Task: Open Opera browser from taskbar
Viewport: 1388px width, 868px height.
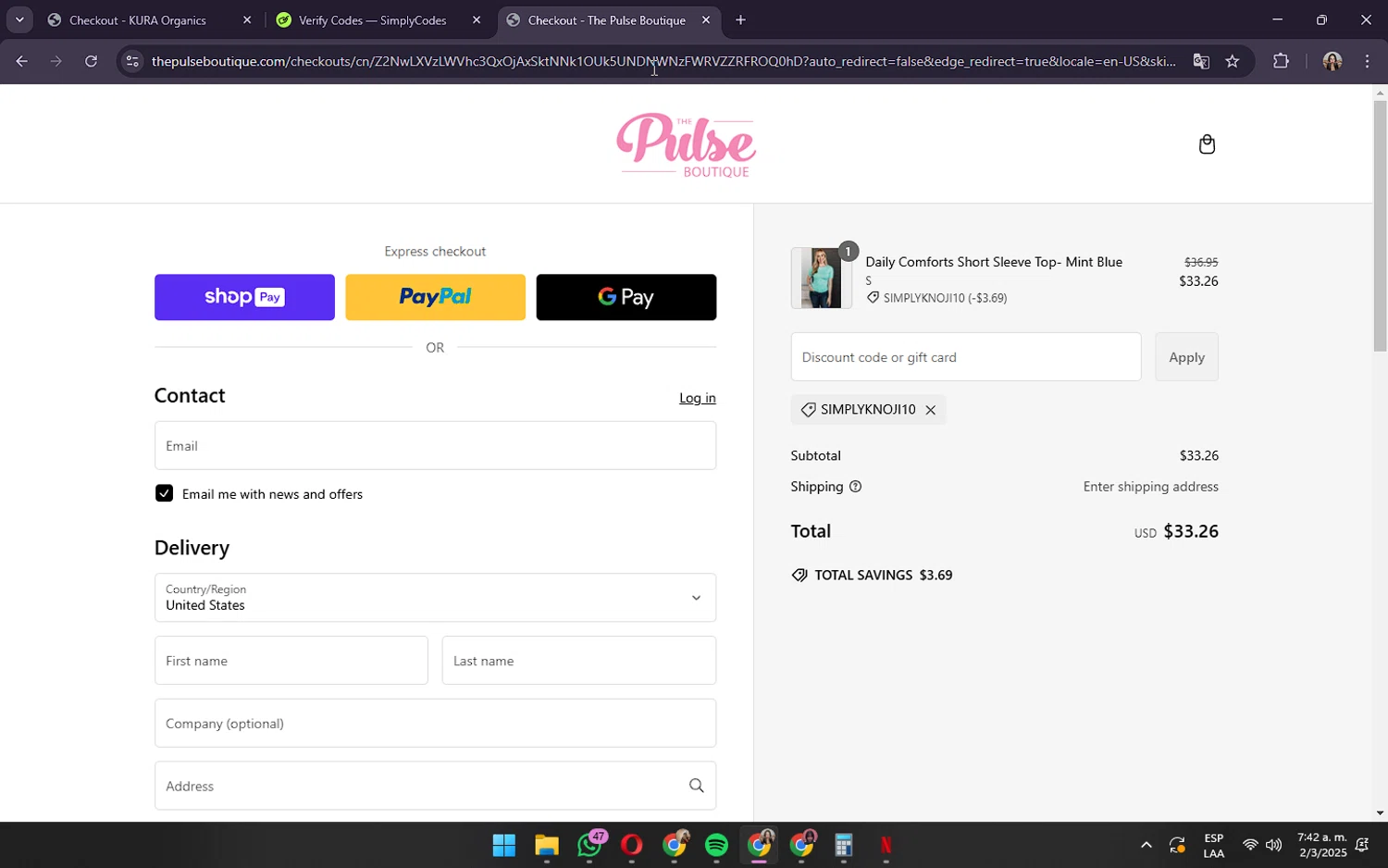Action: click(632, 845)
